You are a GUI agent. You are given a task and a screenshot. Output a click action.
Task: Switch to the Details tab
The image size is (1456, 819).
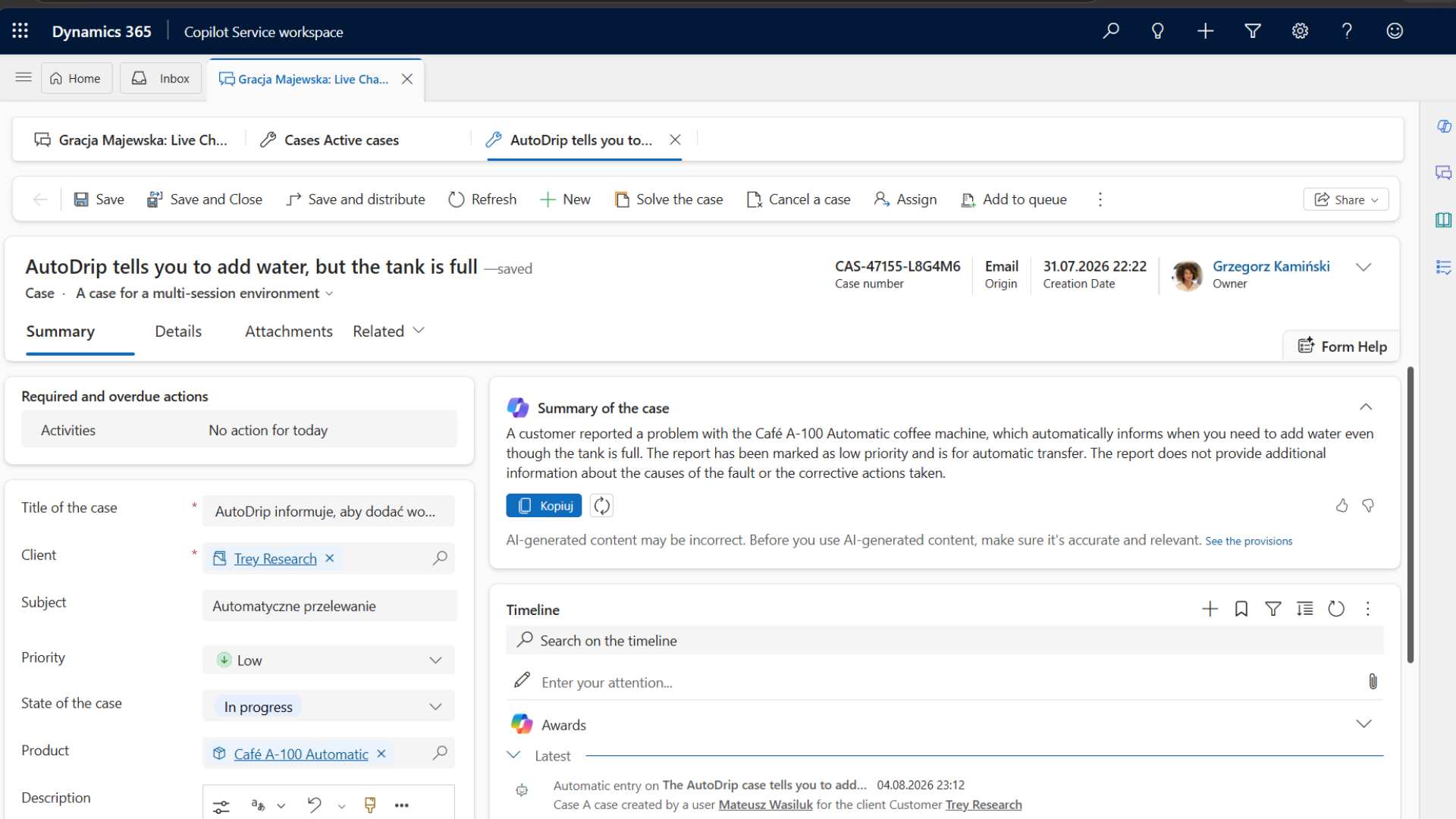(x=178, y=331)
